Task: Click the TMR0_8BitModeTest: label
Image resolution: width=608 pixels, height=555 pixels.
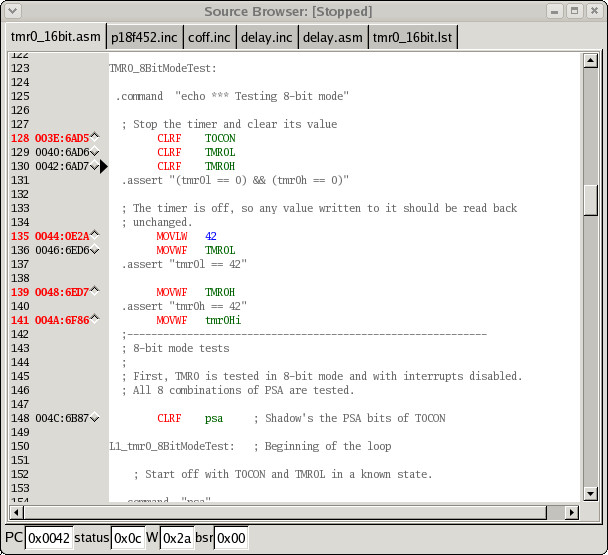Action: pos(163,68)
